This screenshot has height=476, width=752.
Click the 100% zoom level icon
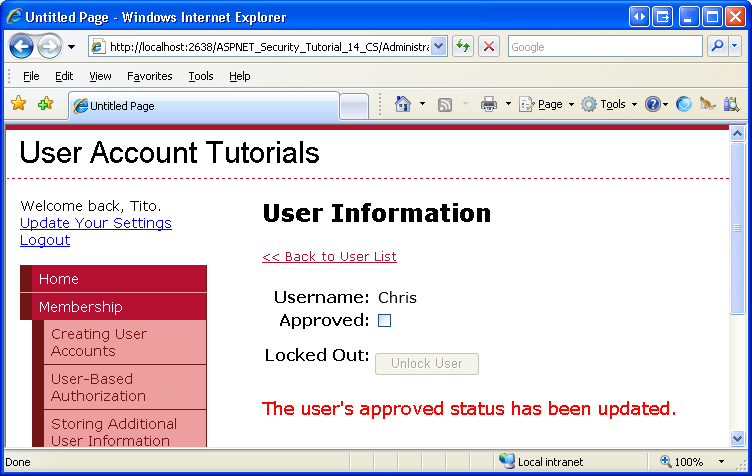[666, 461]
